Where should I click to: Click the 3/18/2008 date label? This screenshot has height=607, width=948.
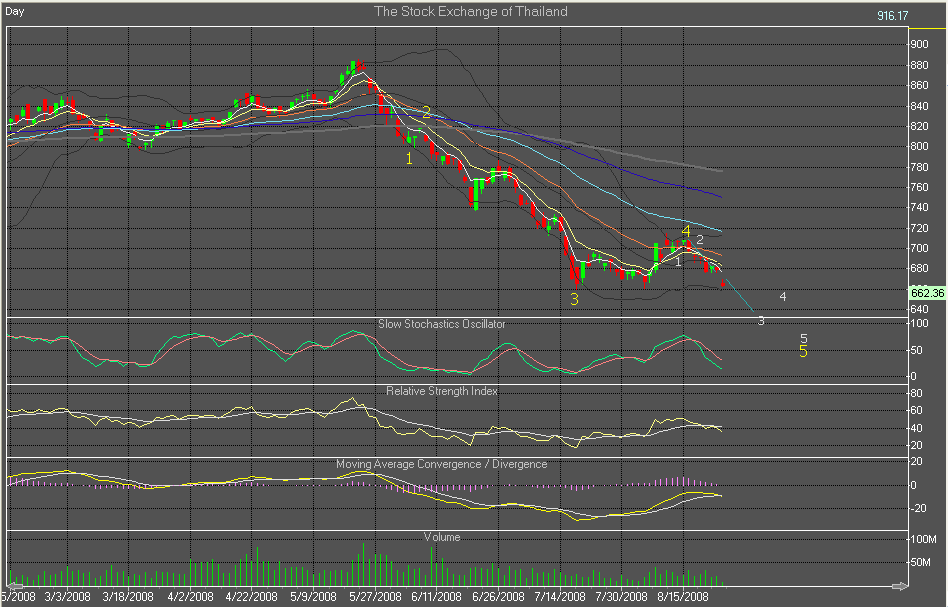click(128, 597)
